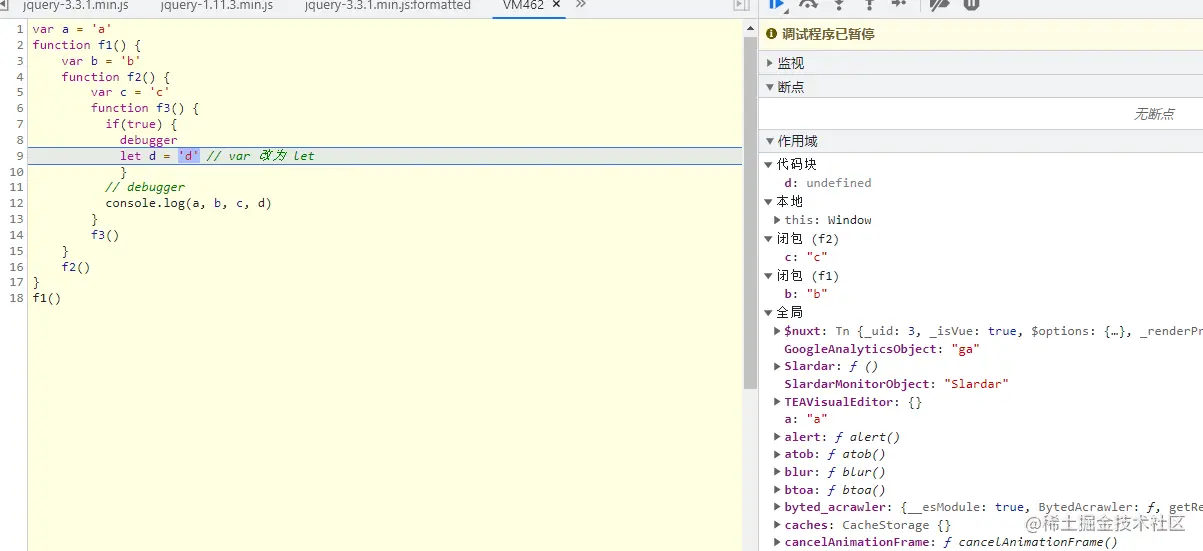Click the function f3() declaration line

pos(146,108)
